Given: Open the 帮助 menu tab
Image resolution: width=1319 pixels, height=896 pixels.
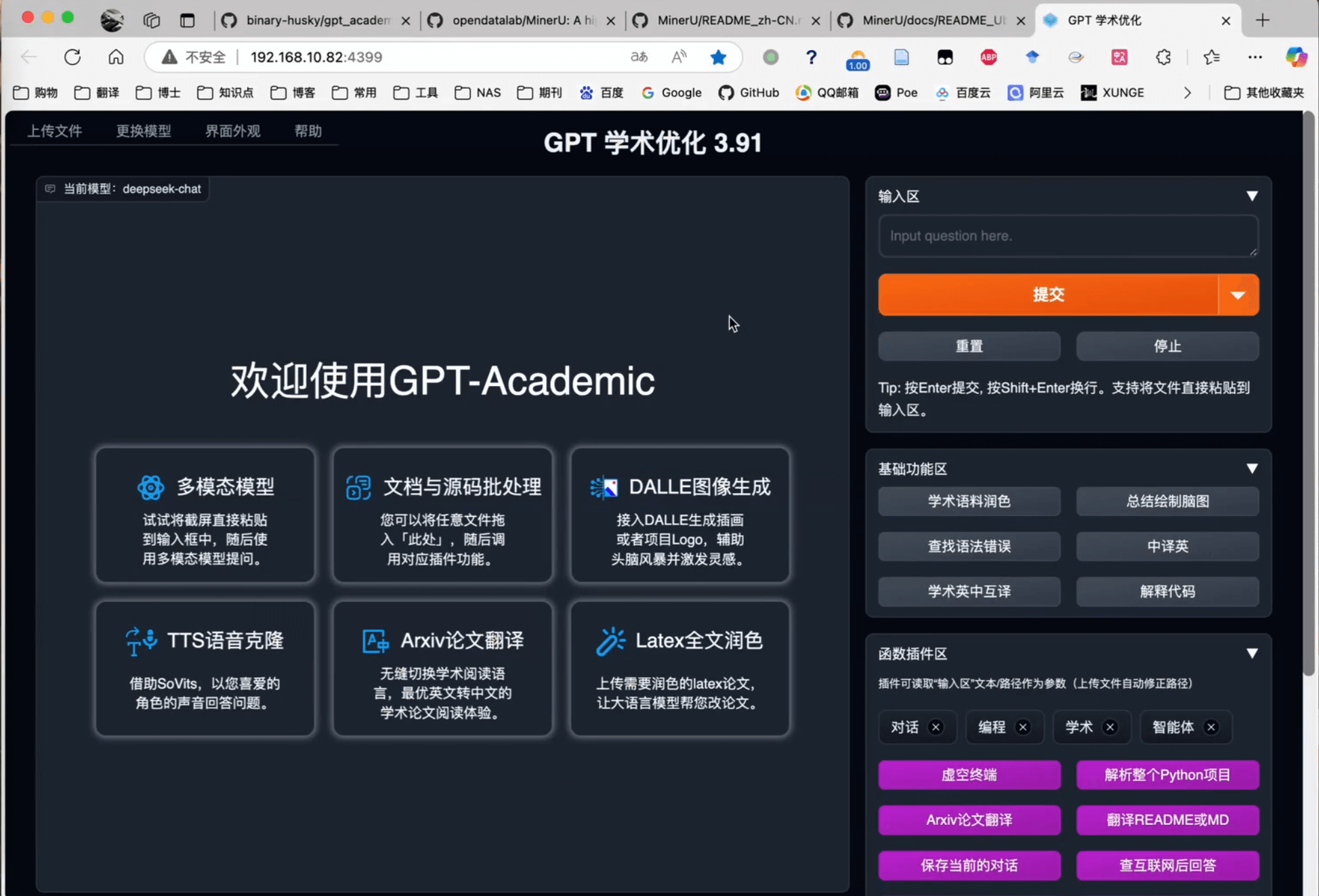Looking at the screenshot, I should [x=308, y=131].
